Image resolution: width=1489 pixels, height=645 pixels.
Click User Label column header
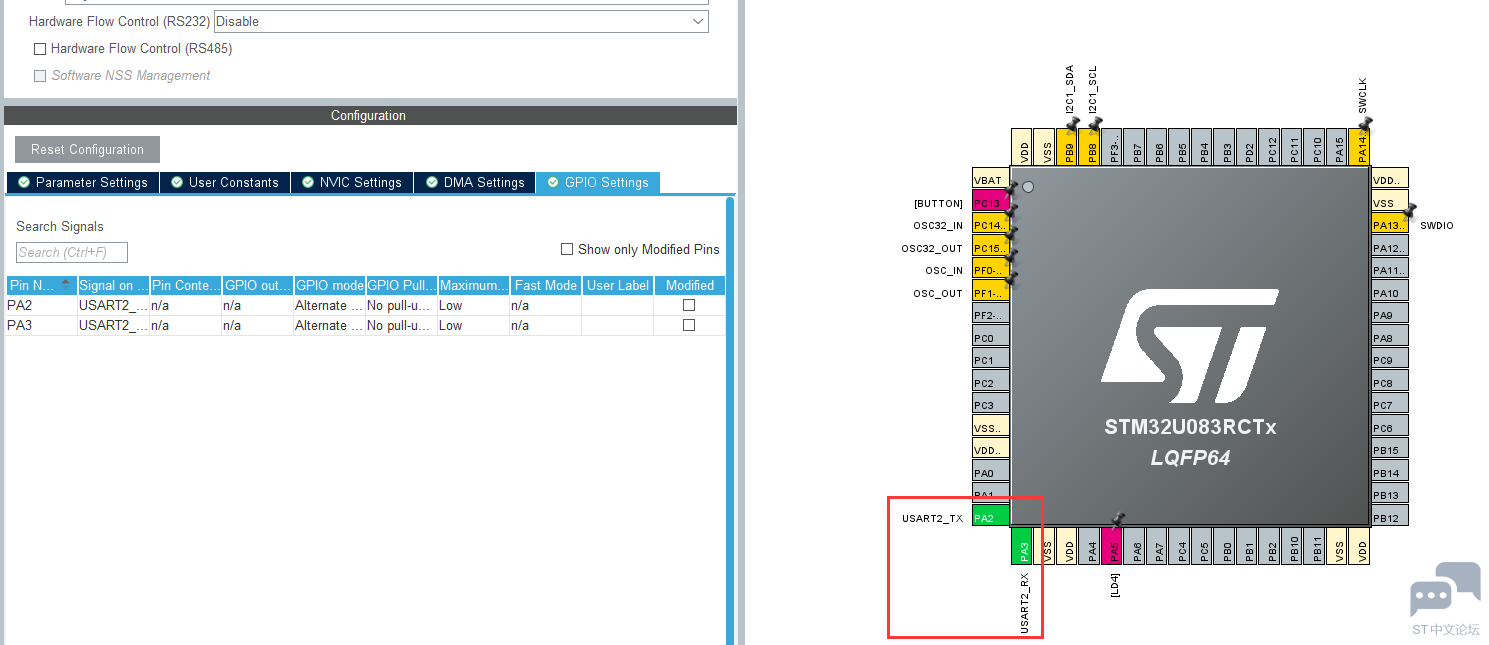(x=618, y=285)
